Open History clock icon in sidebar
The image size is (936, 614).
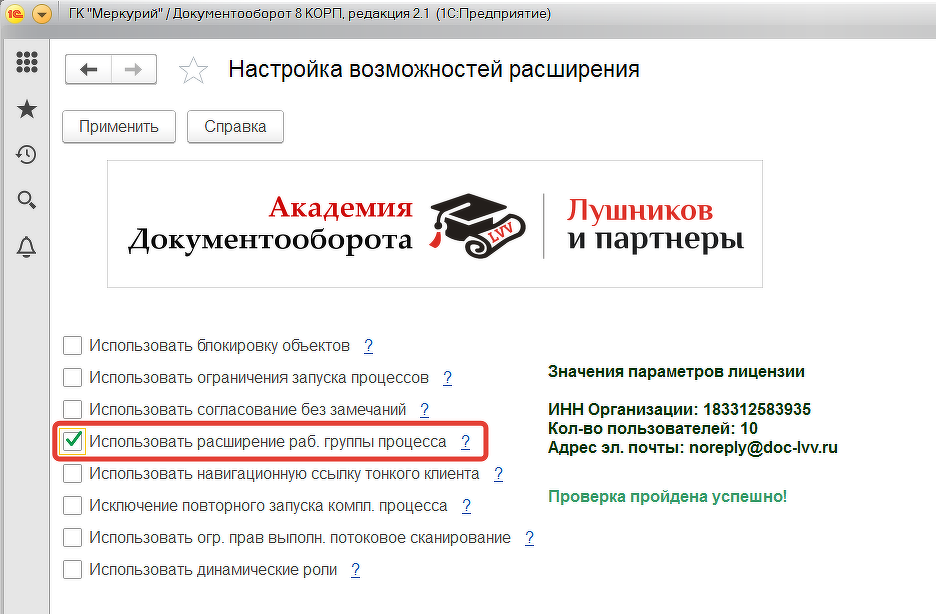[x=26, y=155]
